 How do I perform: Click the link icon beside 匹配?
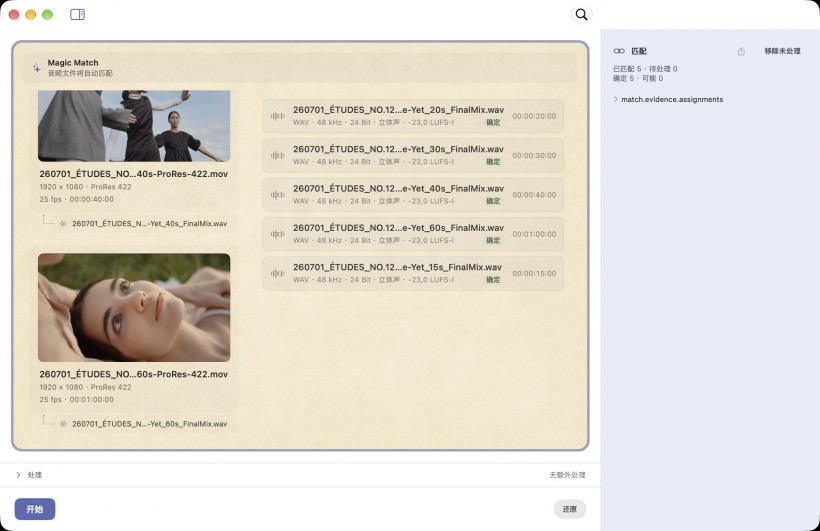pyautogui.click(x=619, y=51)
